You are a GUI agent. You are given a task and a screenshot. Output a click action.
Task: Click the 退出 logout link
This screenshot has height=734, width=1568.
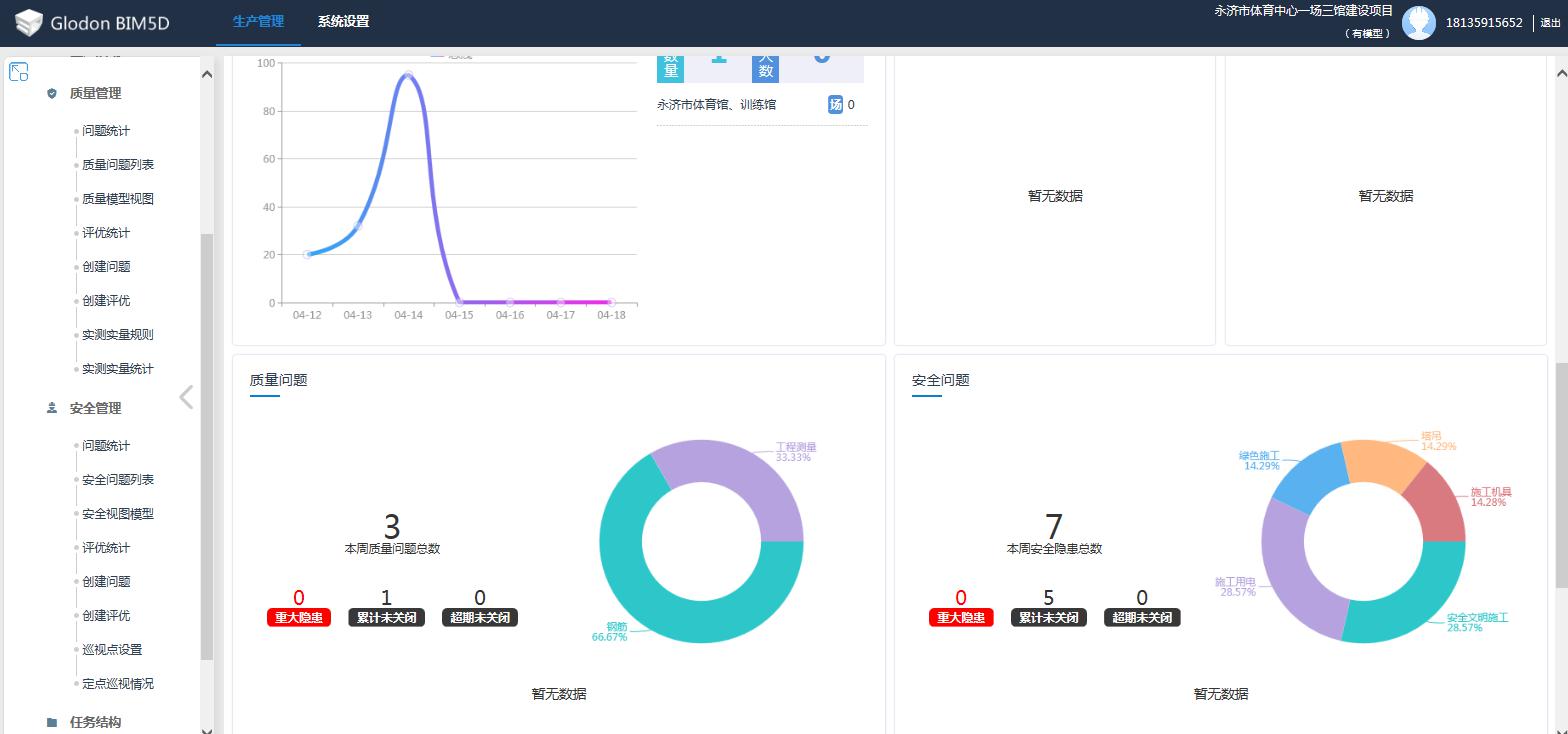(1550, 22)
